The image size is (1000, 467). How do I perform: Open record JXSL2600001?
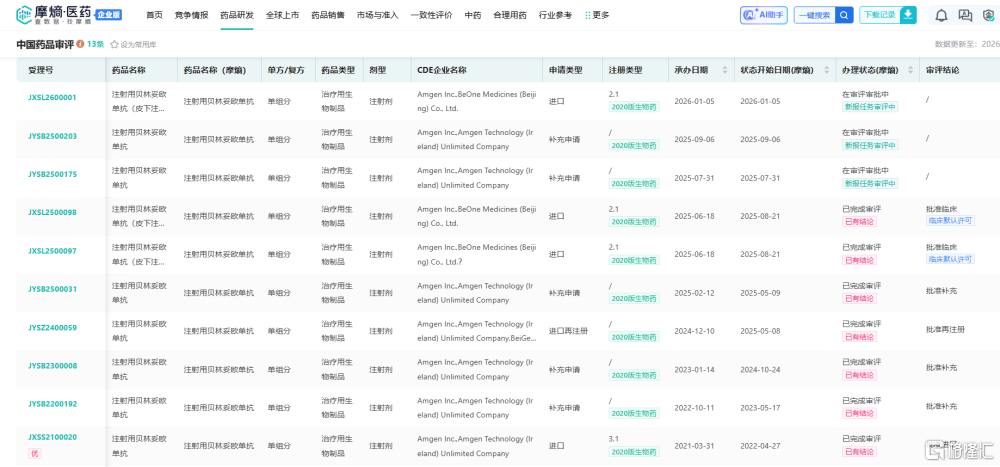52,98
